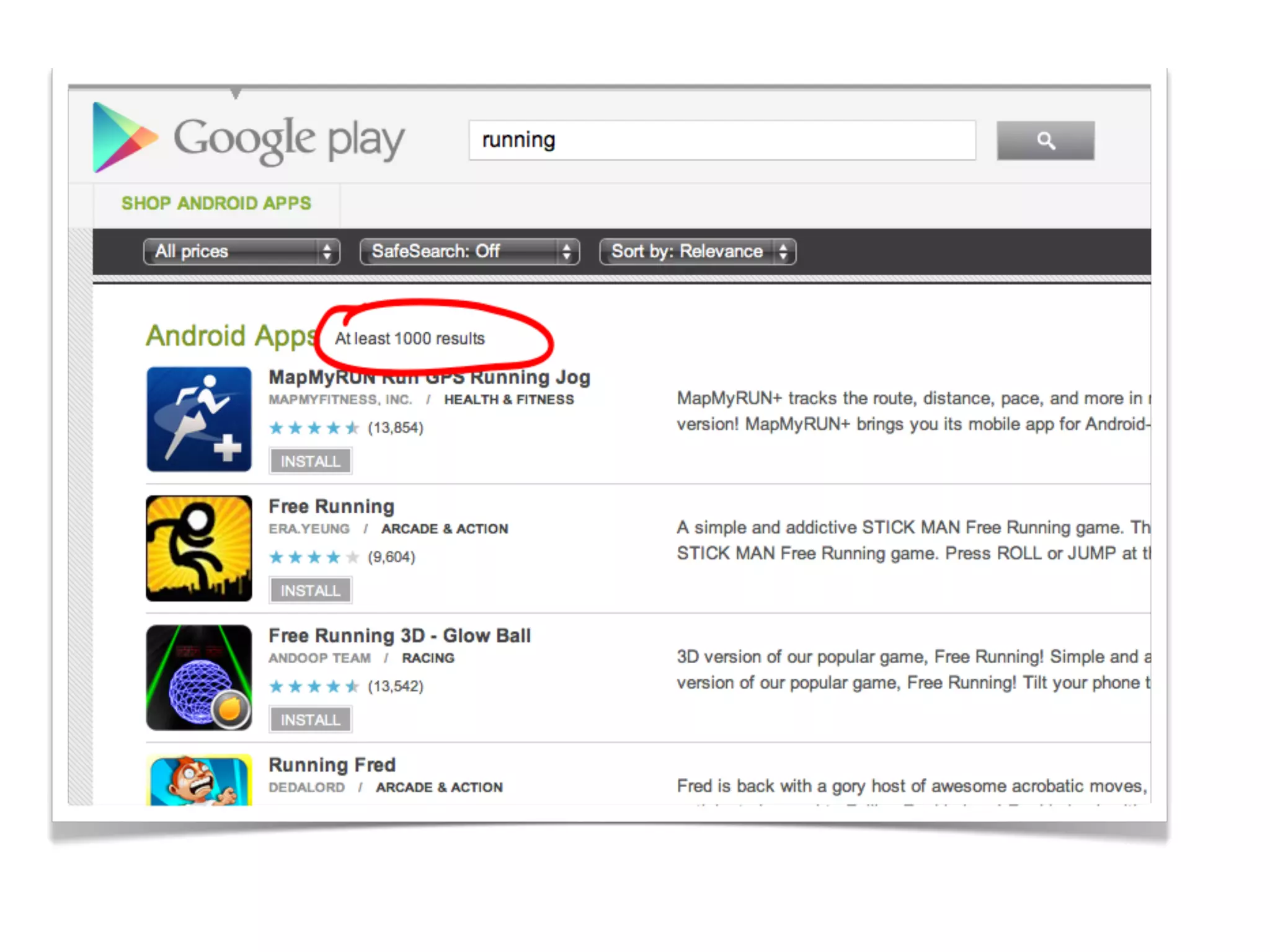The width and height of the screenshot is (1270, 952).
Task: Expand the All prices dropdown
Action: (242, 252)
